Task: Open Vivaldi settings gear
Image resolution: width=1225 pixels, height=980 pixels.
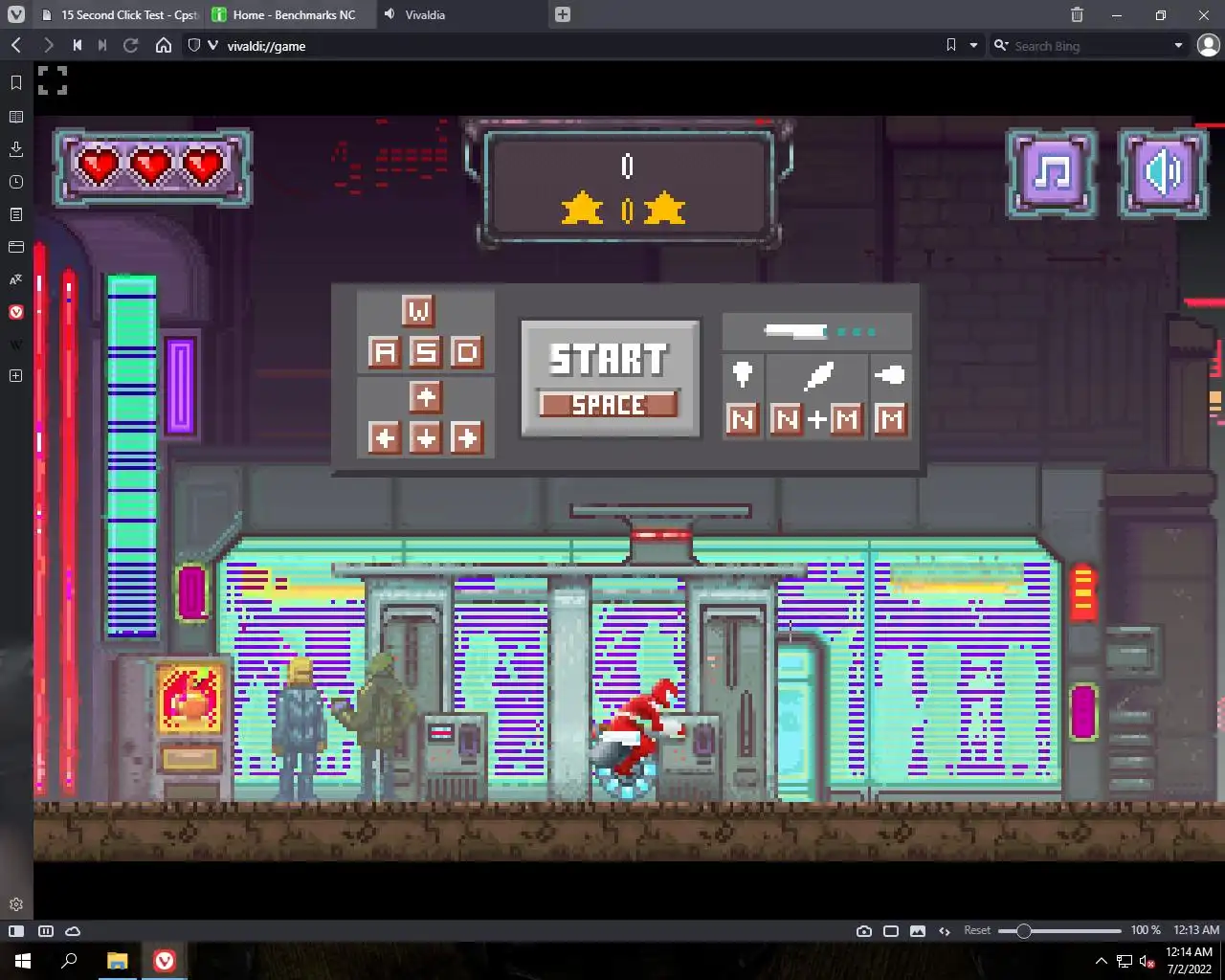Action: pos(16,904)
